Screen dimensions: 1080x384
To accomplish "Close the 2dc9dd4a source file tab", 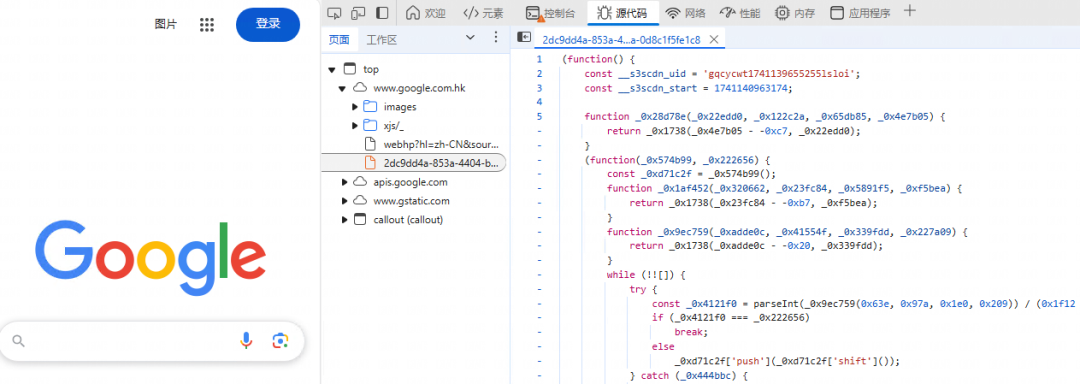I will [714, 39].
